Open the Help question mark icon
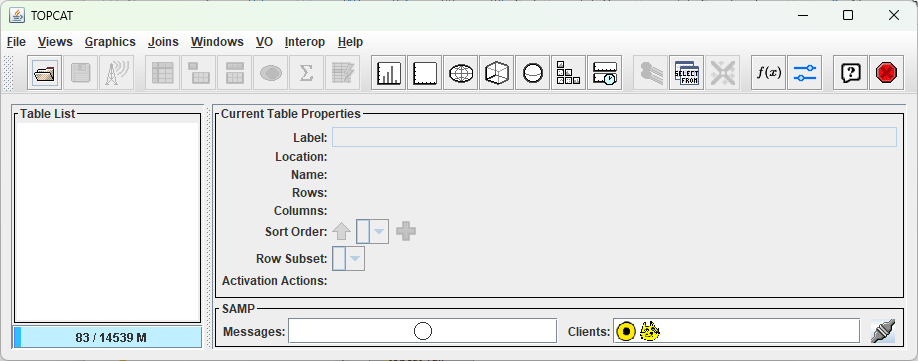 (850, 73)
